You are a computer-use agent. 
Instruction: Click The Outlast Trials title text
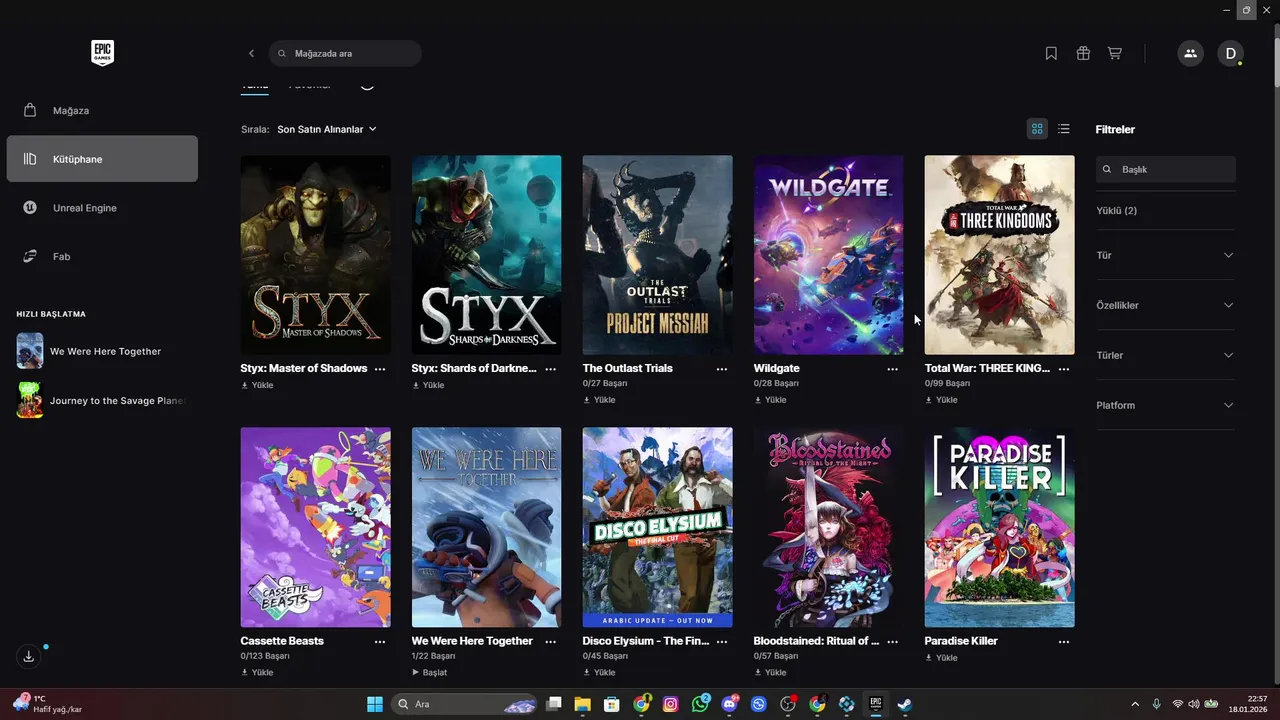click(627, 368)
